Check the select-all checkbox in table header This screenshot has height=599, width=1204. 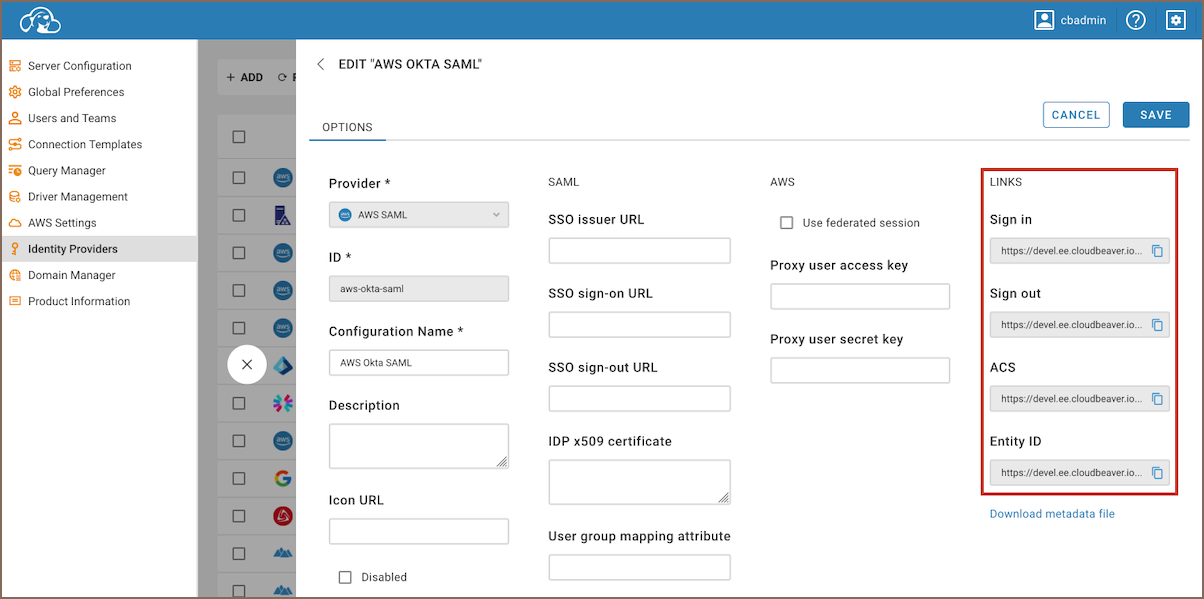(x=239, y=137)
